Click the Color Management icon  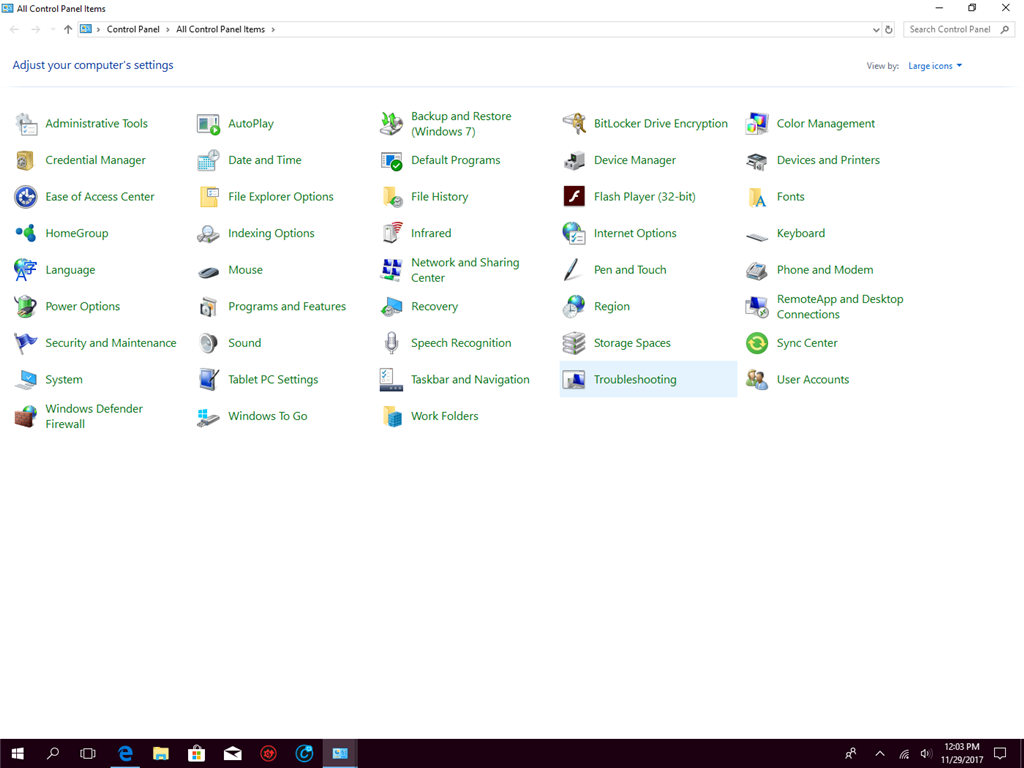click(757, 124)
